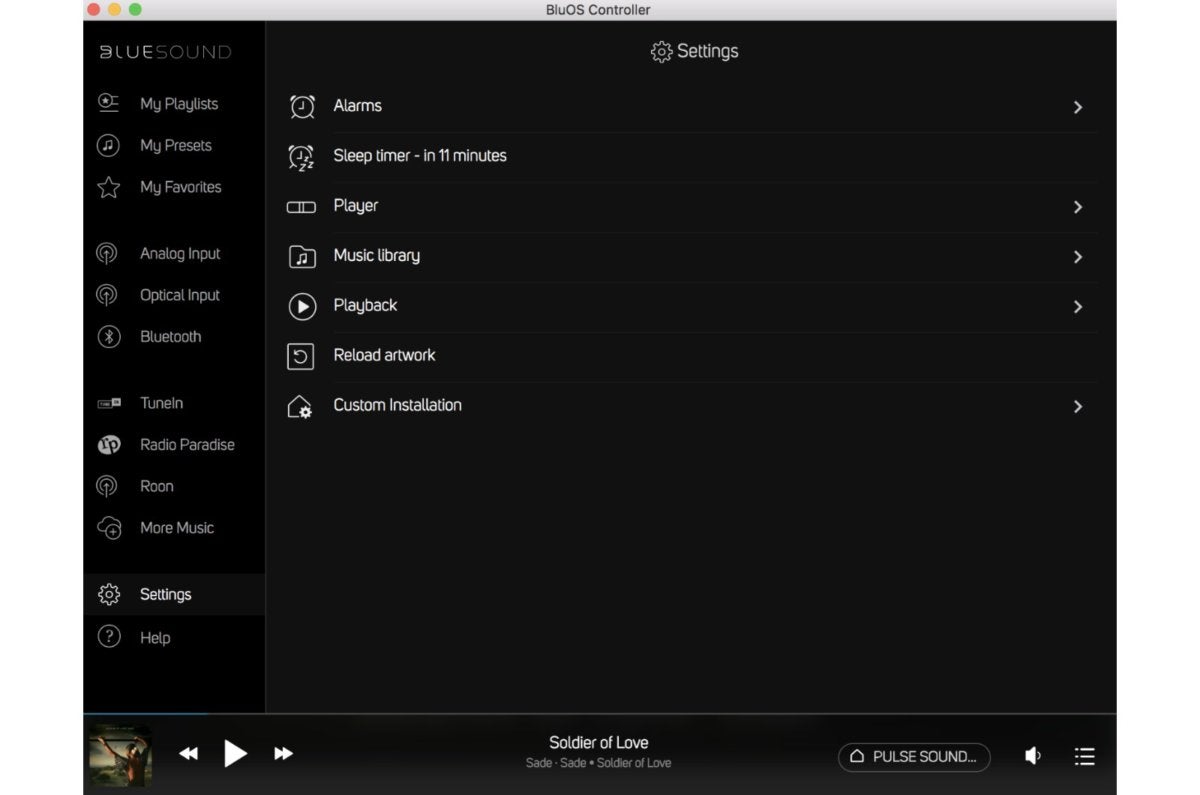This screenshot has height=795, width=1200.
Task: Click the Roon source icon
Action: pos(107,486)
